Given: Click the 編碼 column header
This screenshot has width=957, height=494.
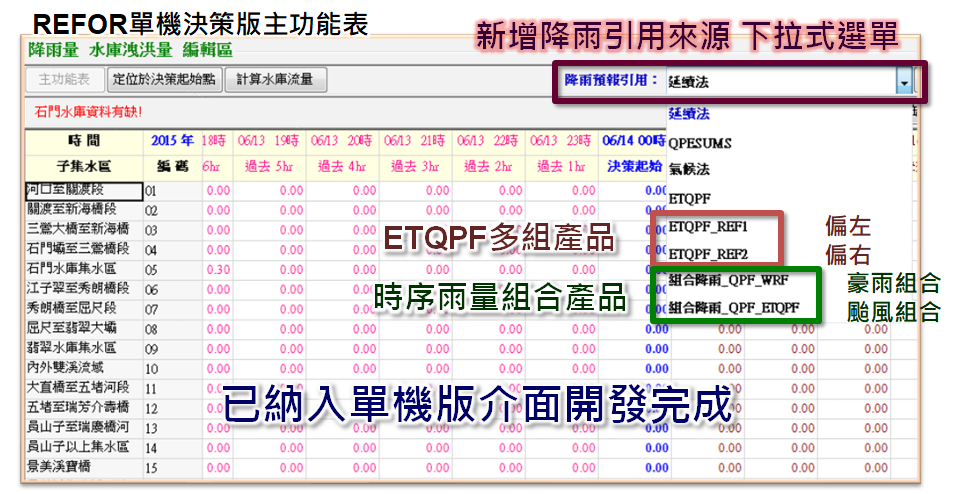Looking at the screenshot, I should point(173,166).
